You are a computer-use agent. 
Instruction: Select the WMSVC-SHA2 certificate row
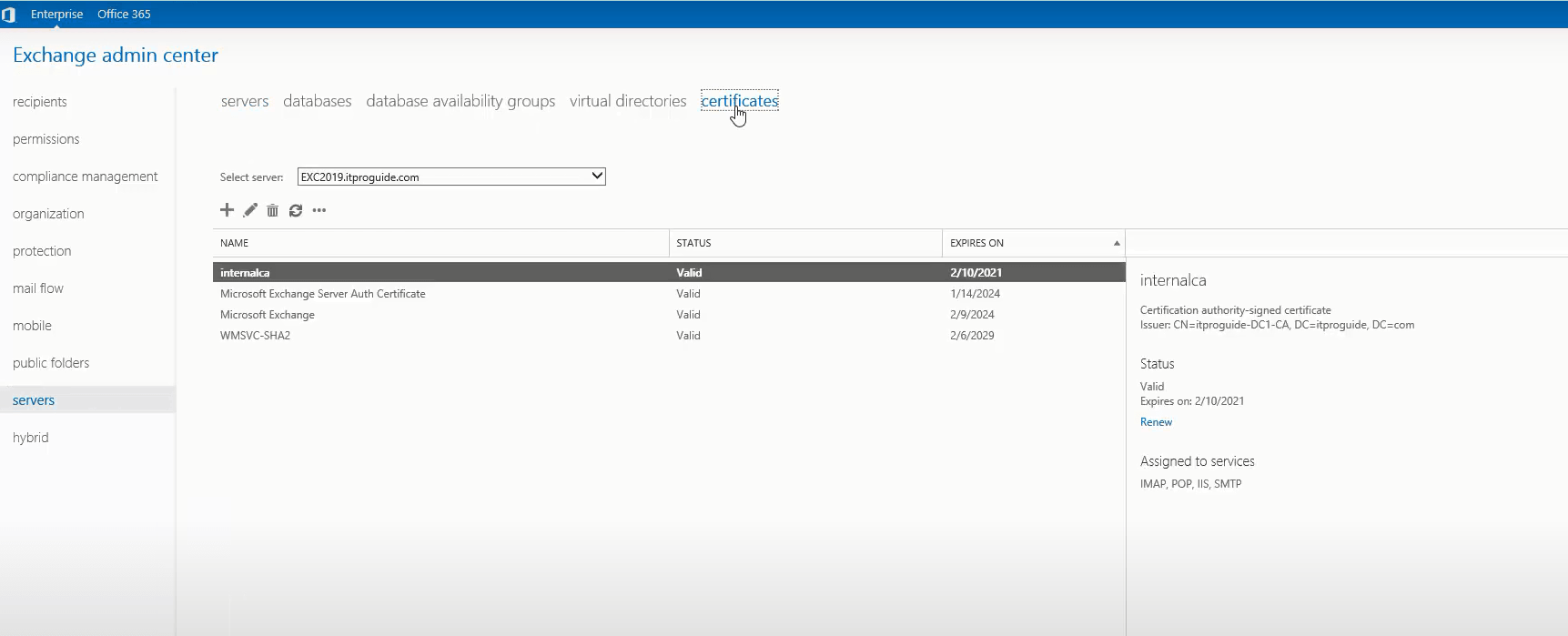tap(669, 336)
